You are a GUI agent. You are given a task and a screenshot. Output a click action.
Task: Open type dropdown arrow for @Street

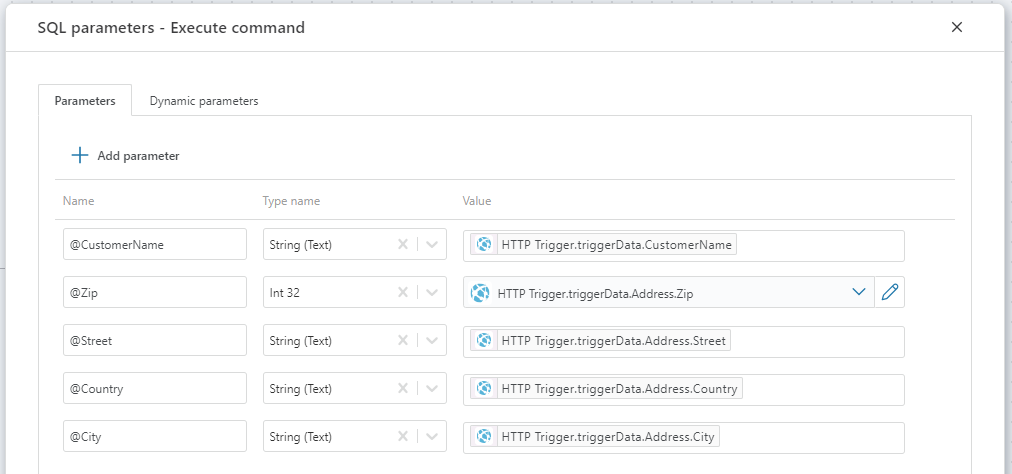(432, 340)
